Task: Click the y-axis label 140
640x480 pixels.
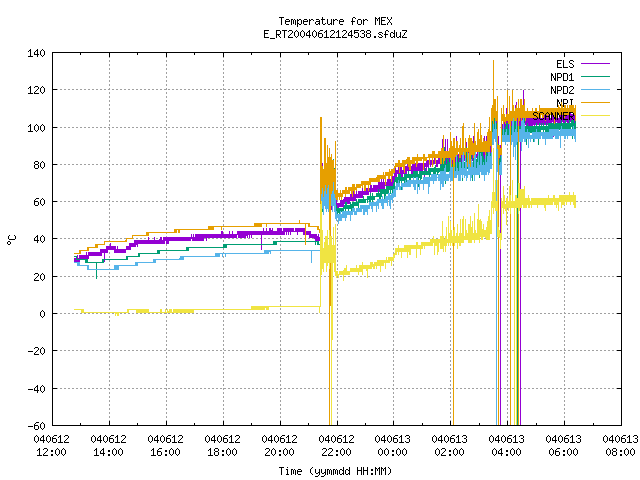Action: 36,53
